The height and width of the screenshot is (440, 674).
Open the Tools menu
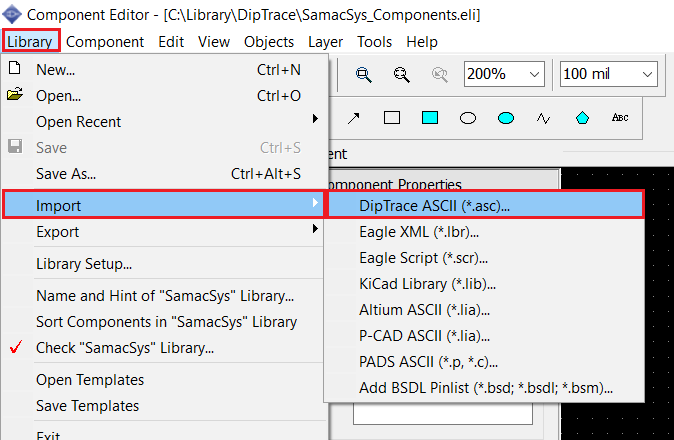tap(374, 41)
